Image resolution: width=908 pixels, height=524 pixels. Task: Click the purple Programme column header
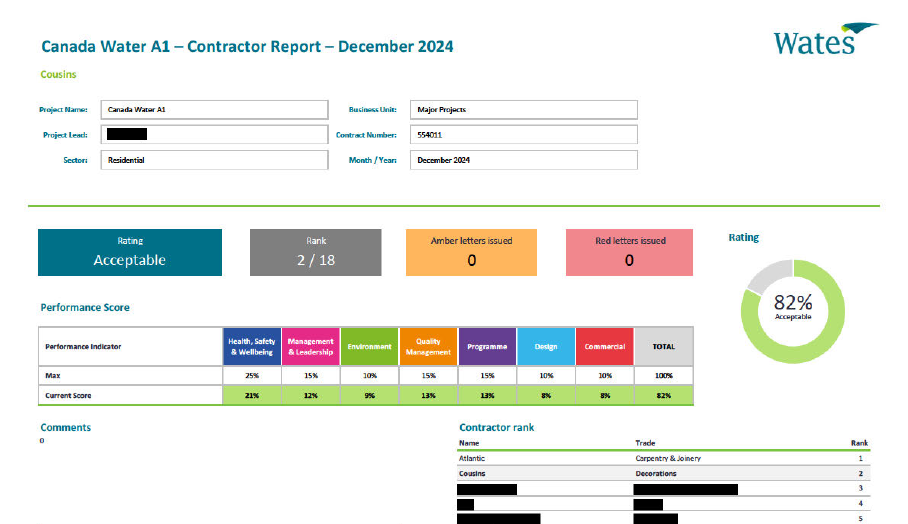(x=487, y=347)
